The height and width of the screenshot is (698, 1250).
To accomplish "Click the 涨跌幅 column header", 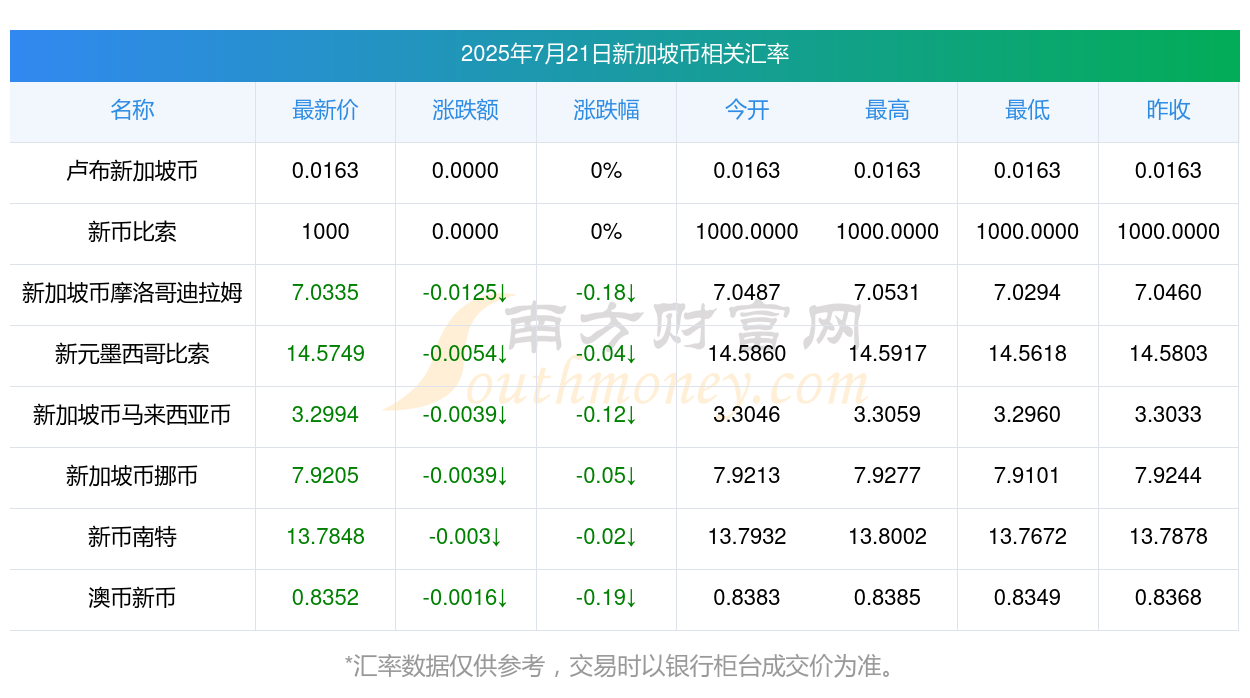I will tap(606, 110).
